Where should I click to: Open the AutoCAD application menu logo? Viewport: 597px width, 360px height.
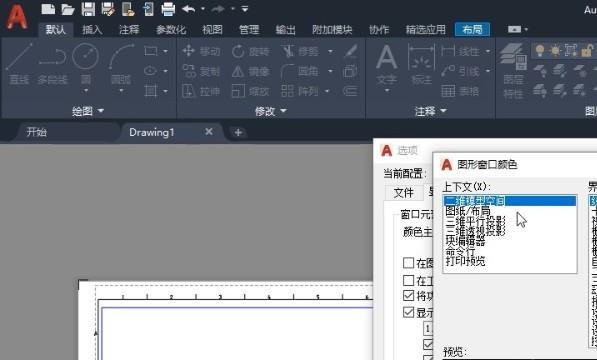(17, 17)
